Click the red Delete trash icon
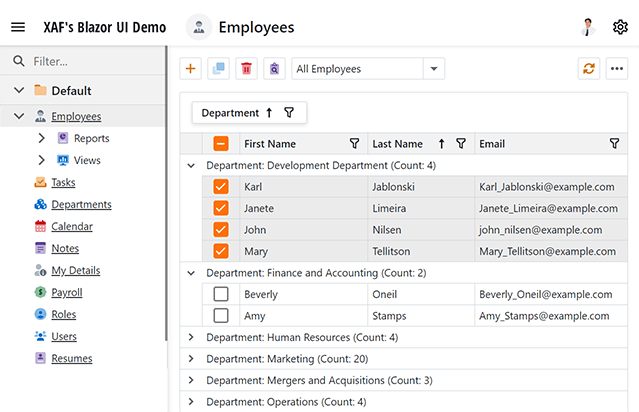 246,69
